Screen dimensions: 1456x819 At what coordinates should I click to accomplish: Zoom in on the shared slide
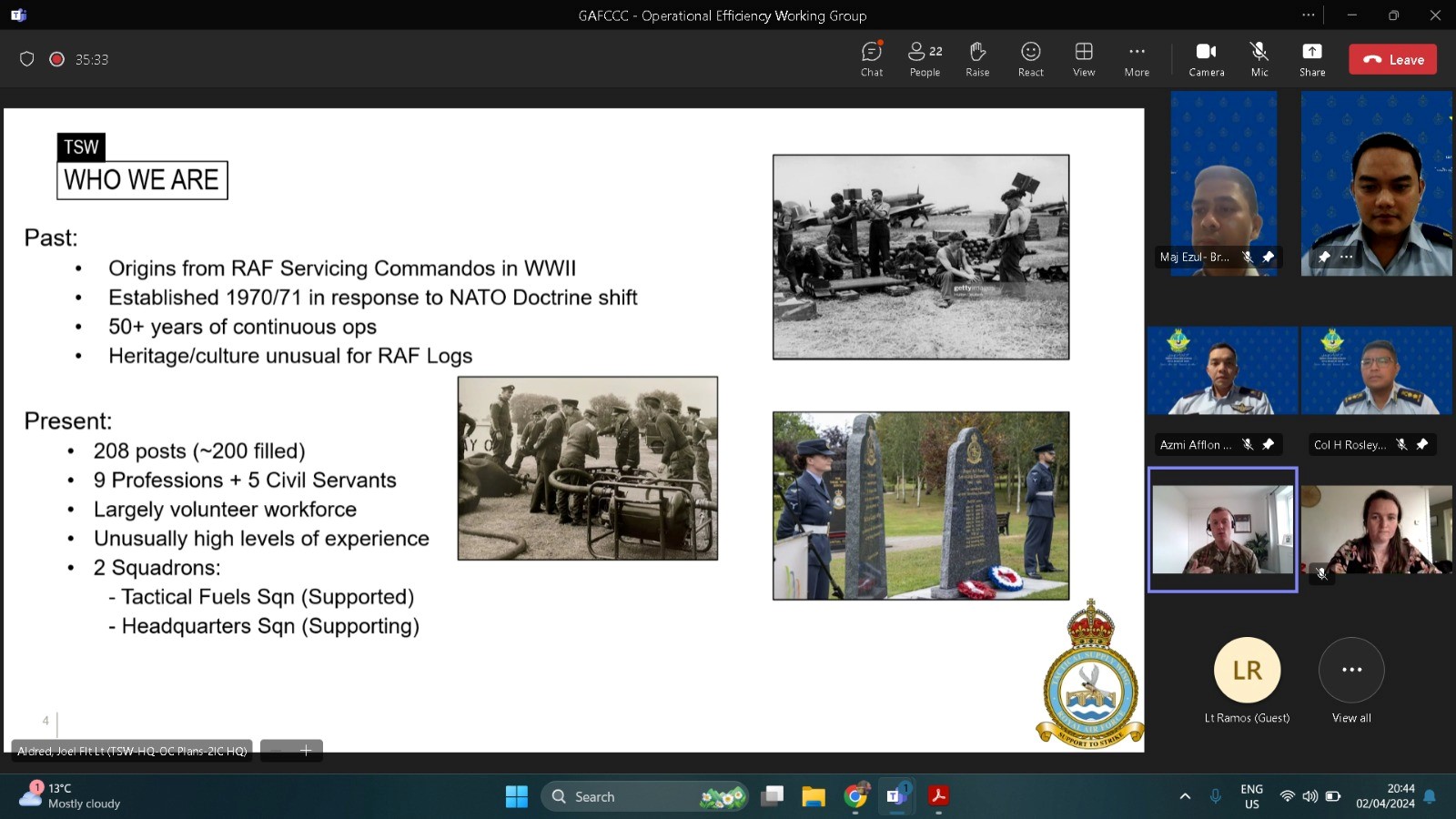point(307,751)
